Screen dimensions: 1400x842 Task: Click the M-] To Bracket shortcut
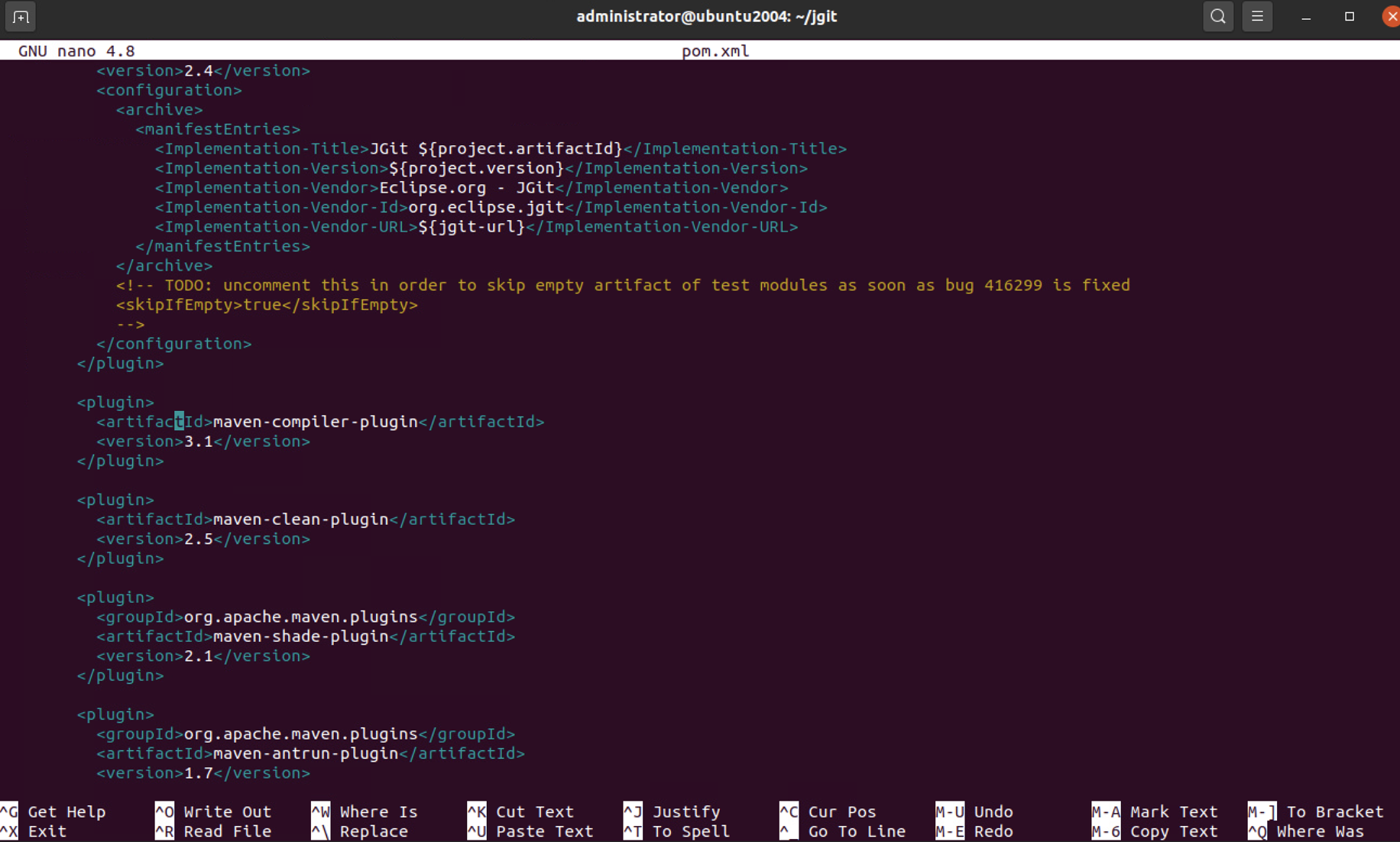pyautogui.click(x=1316, y=811)
